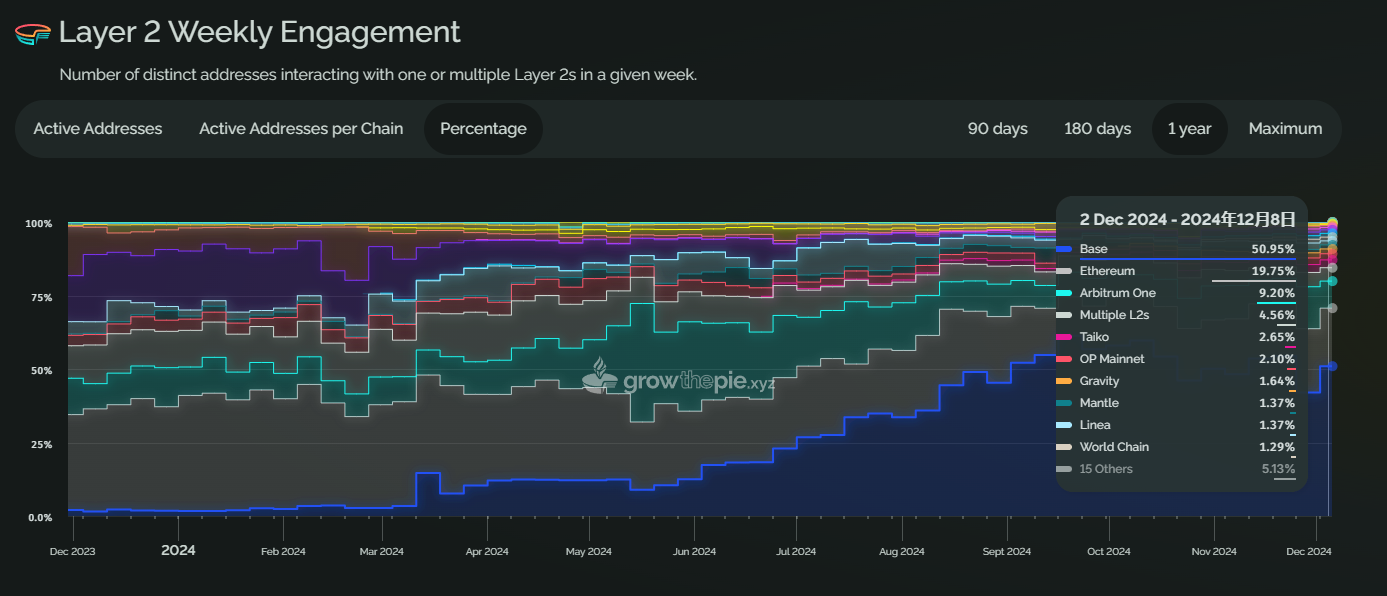Click the Jul 2024 x-axis marker
Image resolution: width=1387 pixels, height=596 pixels.
[796, 551]
